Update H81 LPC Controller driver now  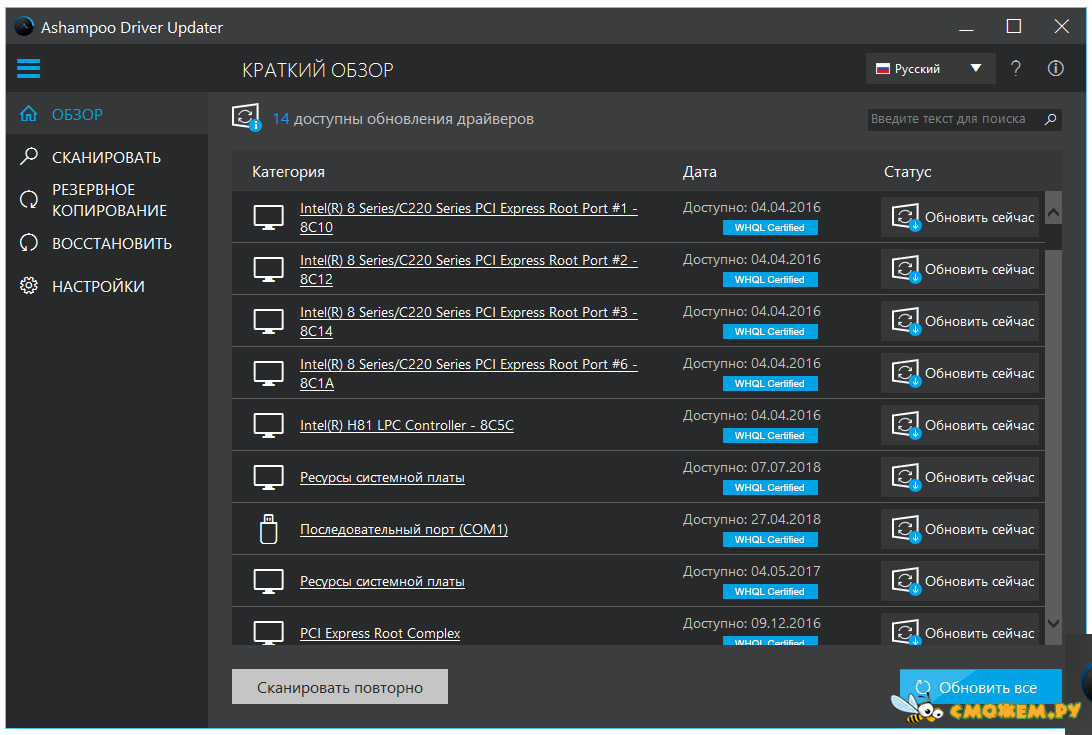960,426
